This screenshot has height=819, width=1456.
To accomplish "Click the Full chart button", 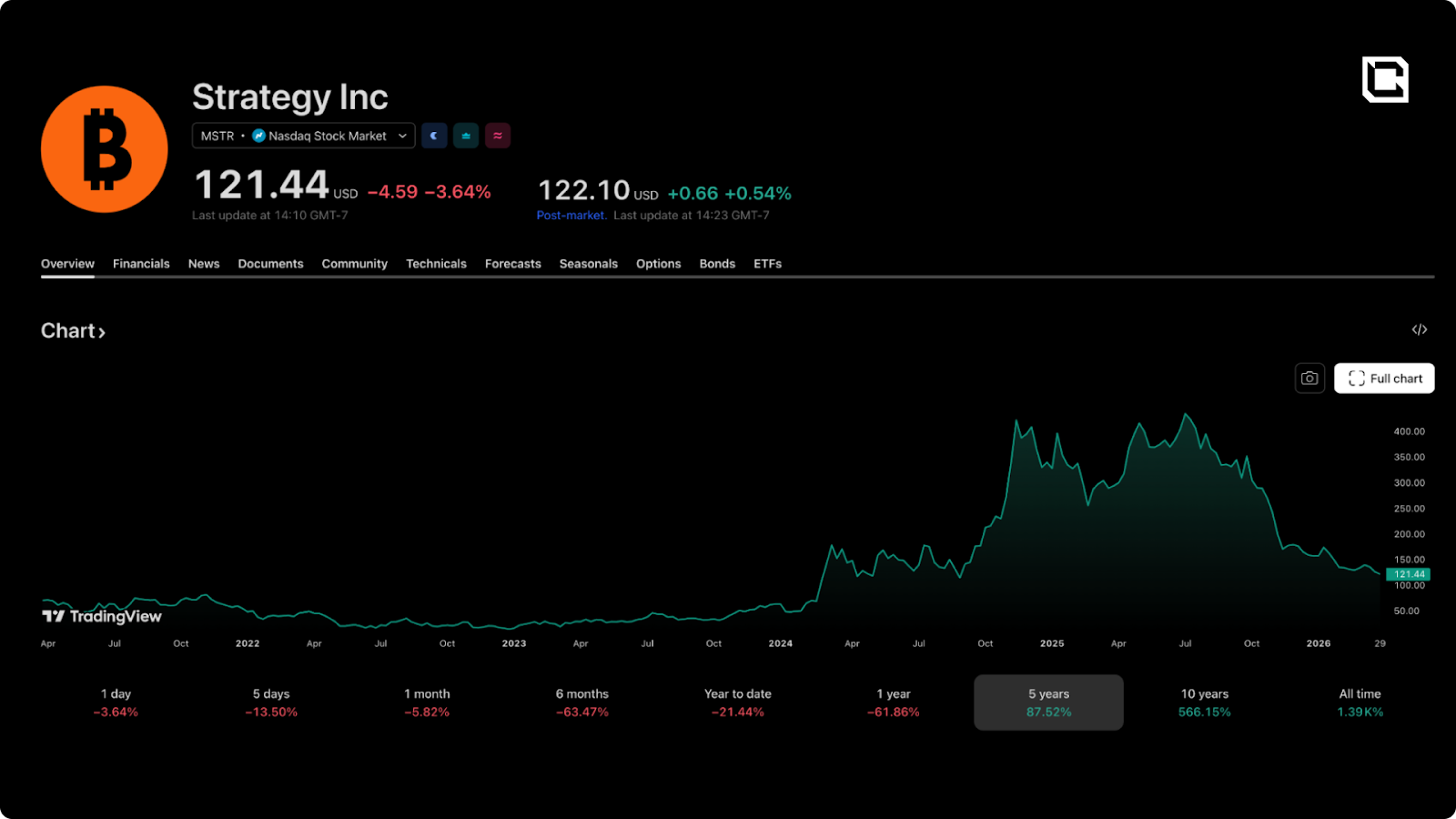I will pyautogui.click(x=1384, y=379).
